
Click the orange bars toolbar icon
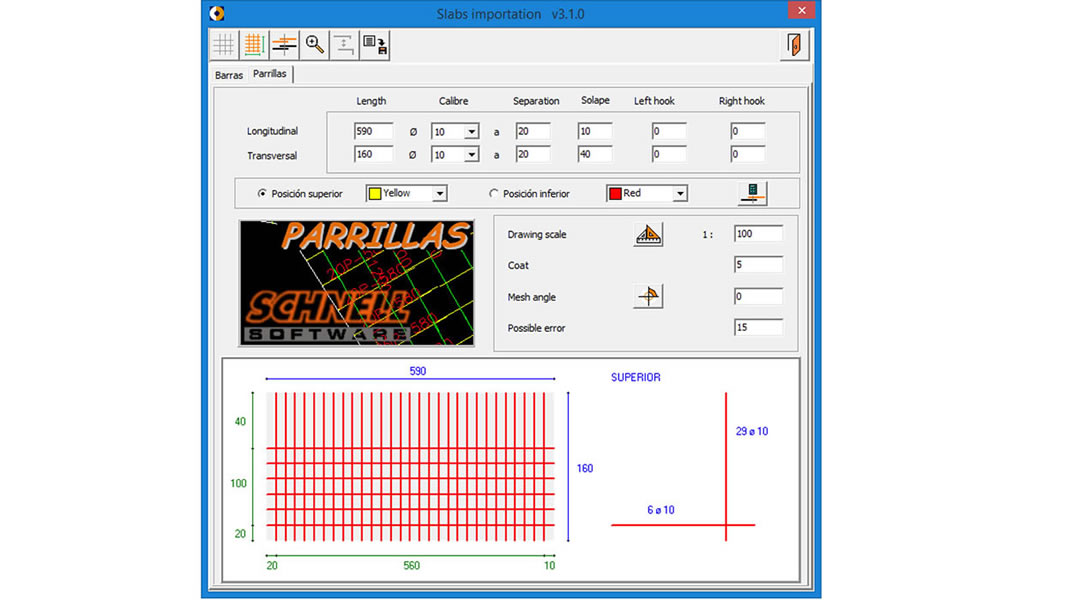coord(284,45)
